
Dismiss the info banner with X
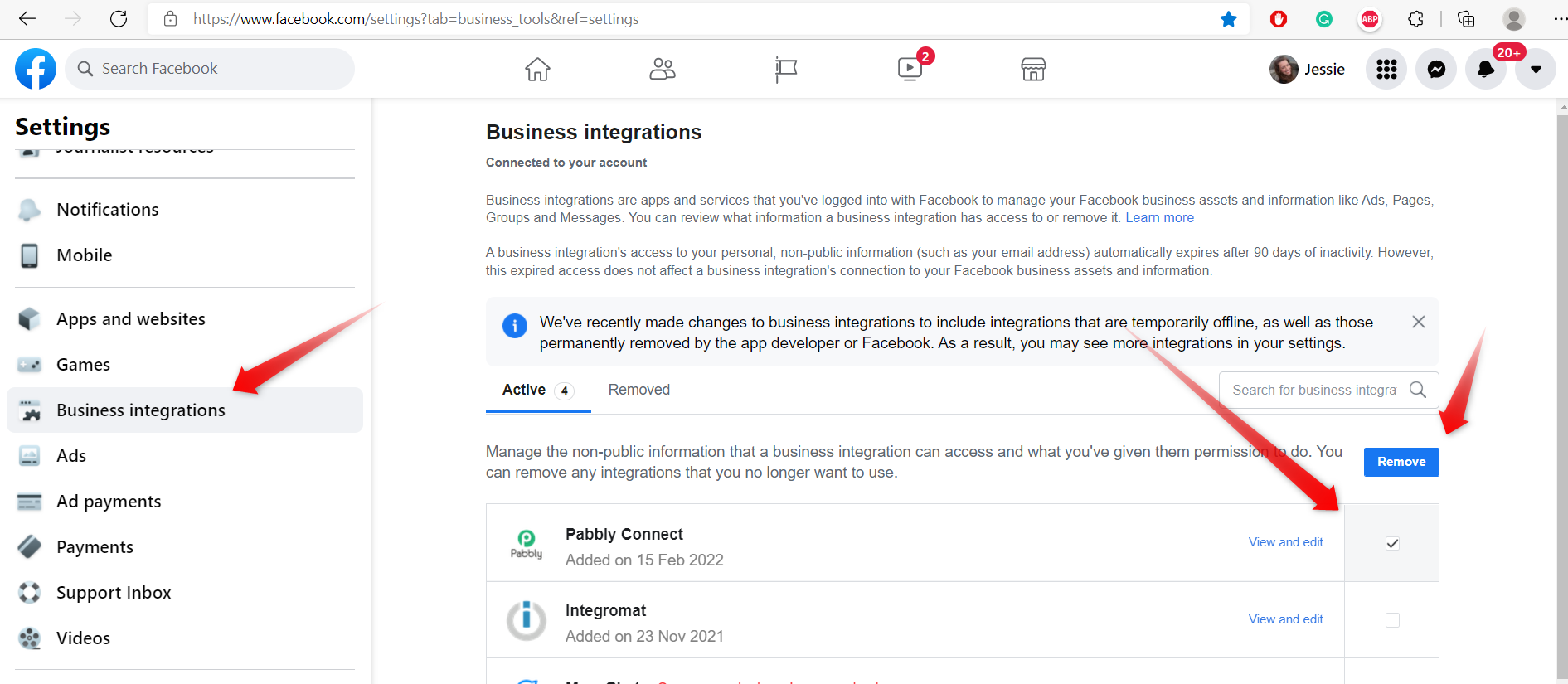click(x=1419, y=322)
